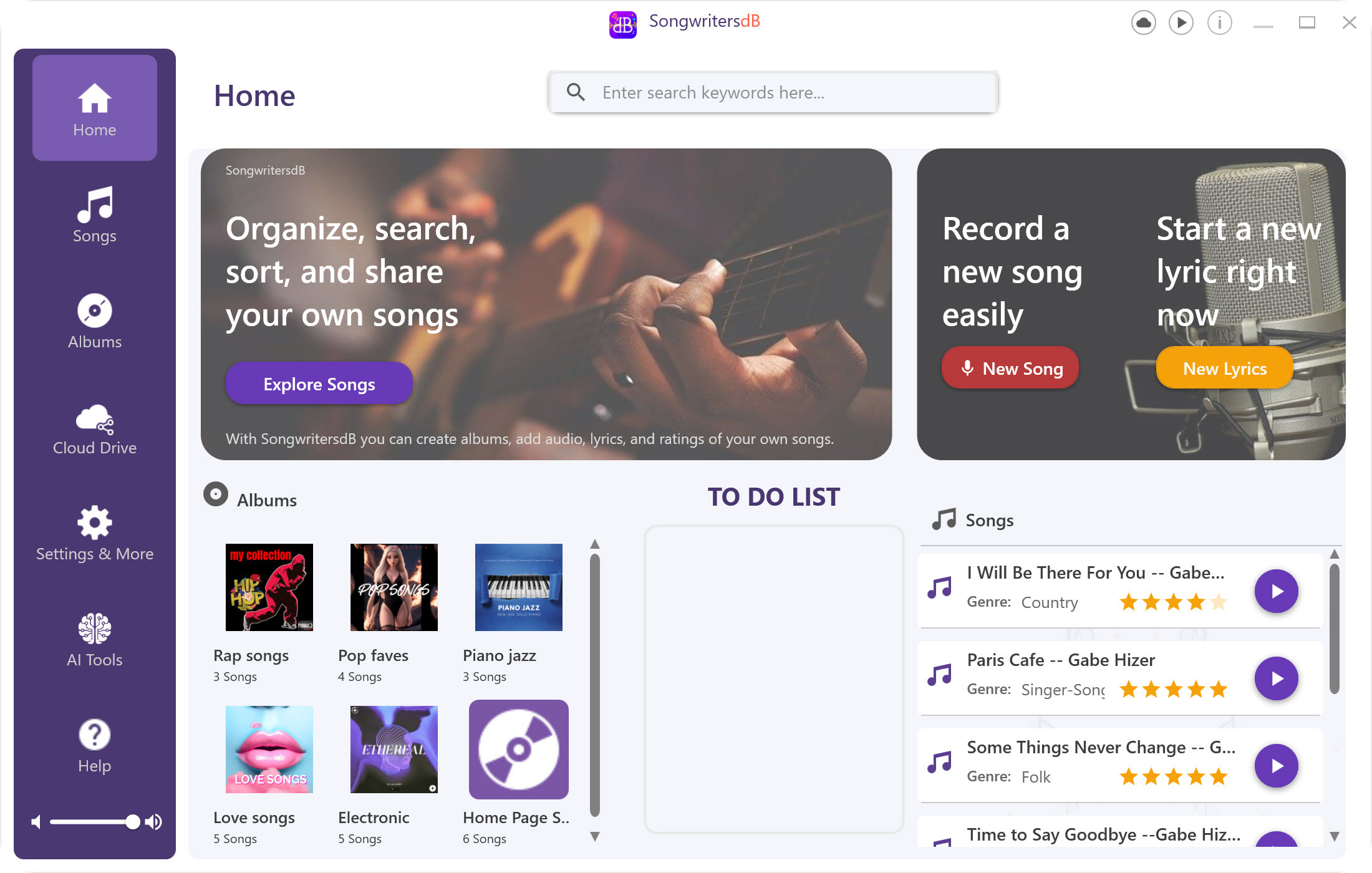
Task: Open the Pop faves album cover
Action: 394,587
